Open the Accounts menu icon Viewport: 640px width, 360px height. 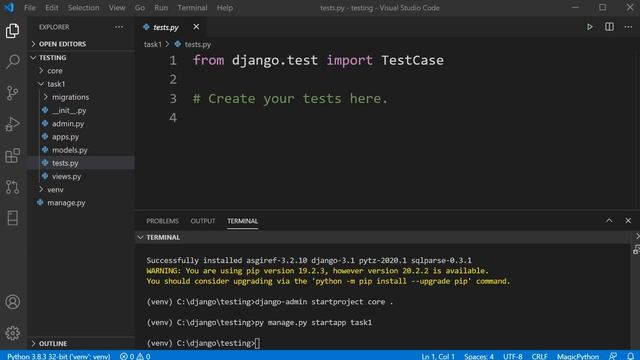tap(12, 302)
